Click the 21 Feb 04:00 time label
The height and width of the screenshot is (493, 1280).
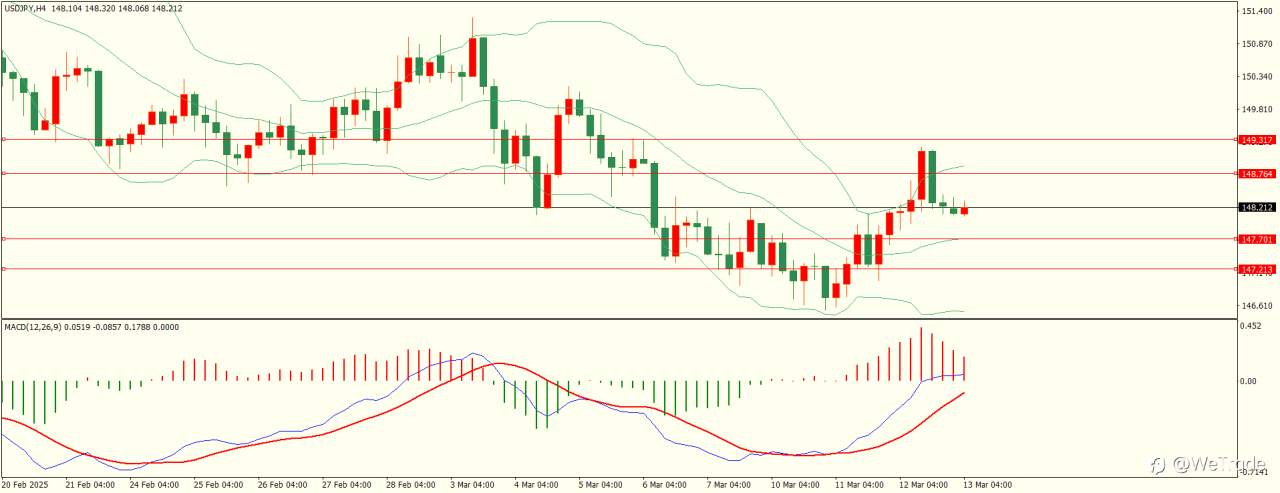pos(88,485)
